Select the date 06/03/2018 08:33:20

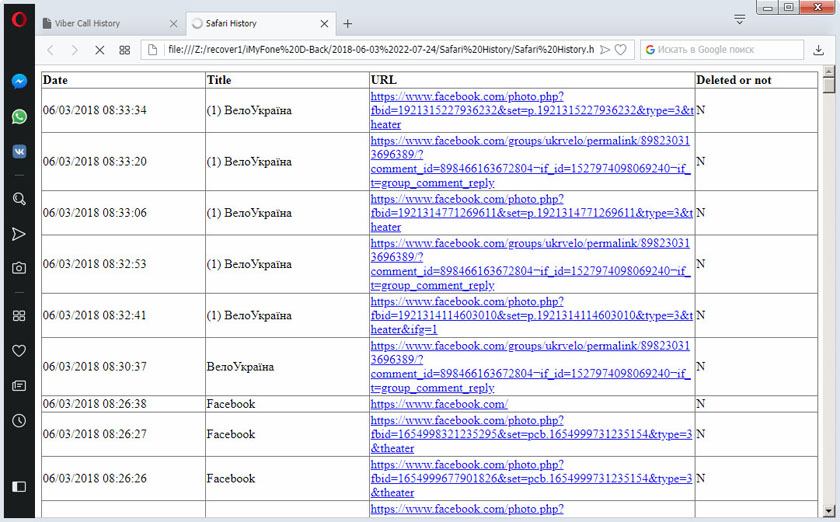95,161
